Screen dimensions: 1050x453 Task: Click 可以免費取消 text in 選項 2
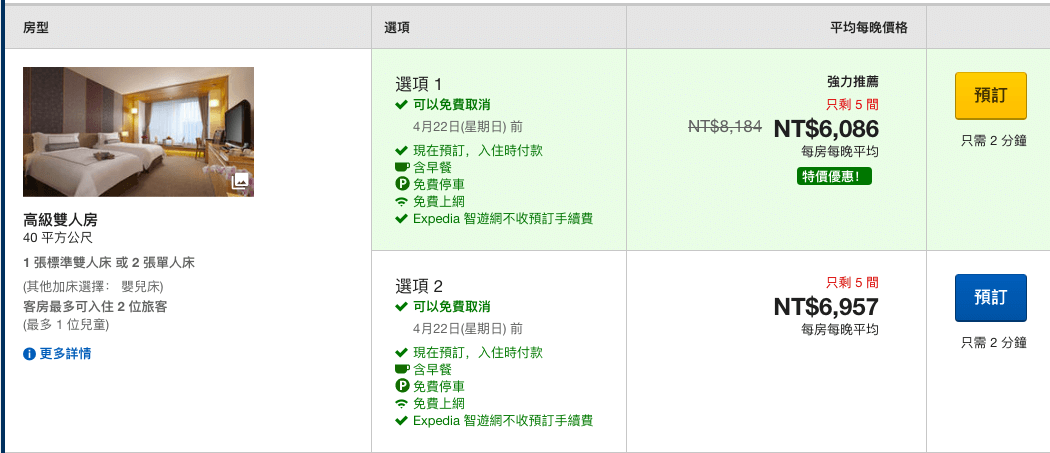451,306
